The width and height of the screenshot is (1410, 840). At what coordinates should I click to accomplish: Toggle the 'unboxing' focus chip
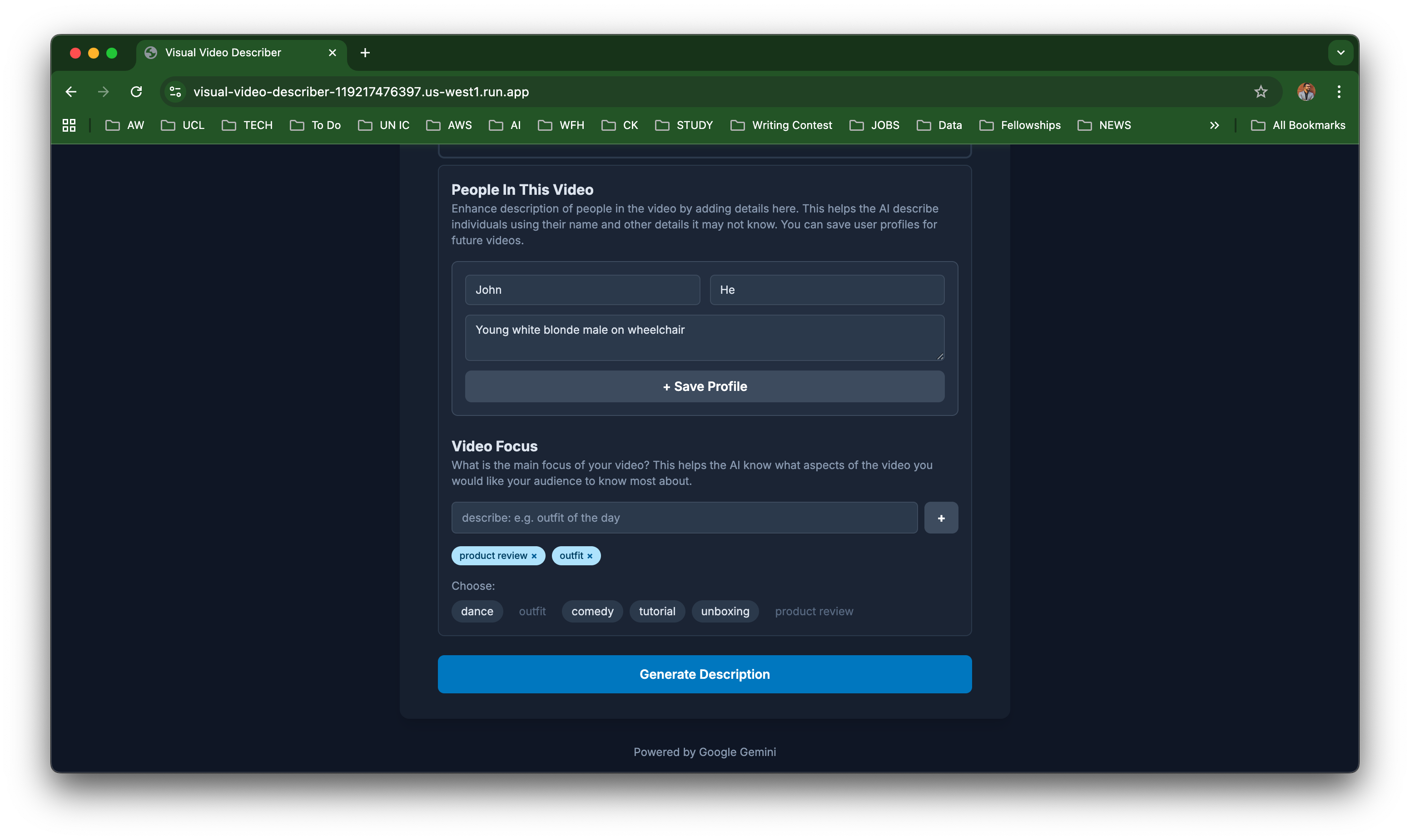(x=725, y=611)
